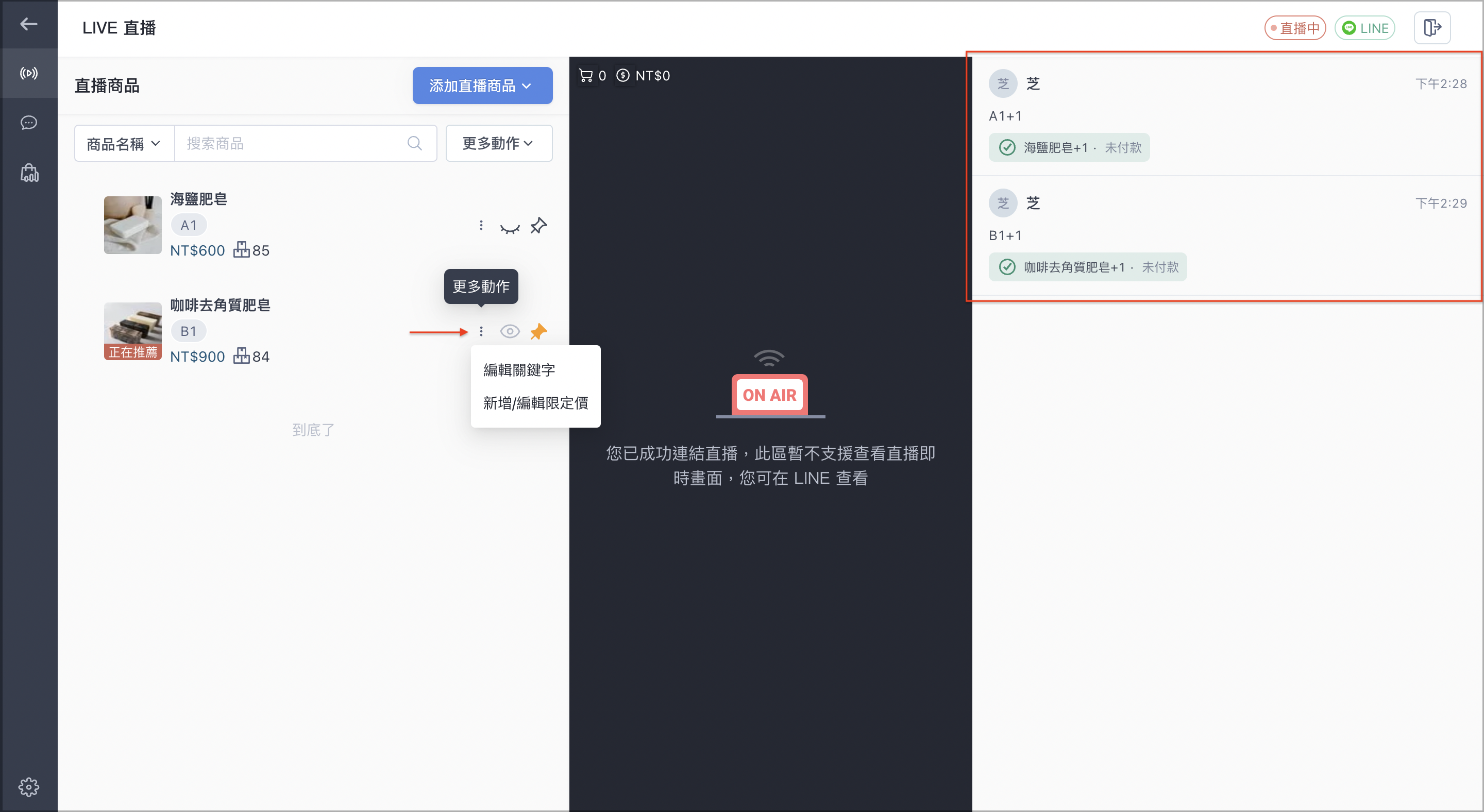This screenshot has height=812, width=1484.
Task: Open the 更多動作 dropdown above the list
Action: [499, 143]
